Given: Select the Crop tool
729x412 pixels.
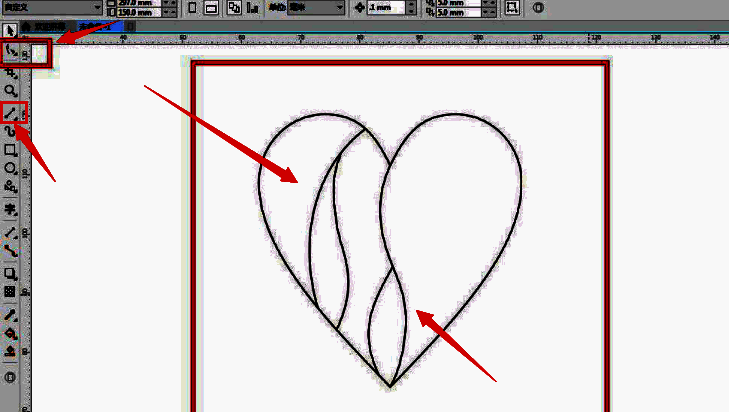Looking at the screenshot, I should tap(11, 72).
